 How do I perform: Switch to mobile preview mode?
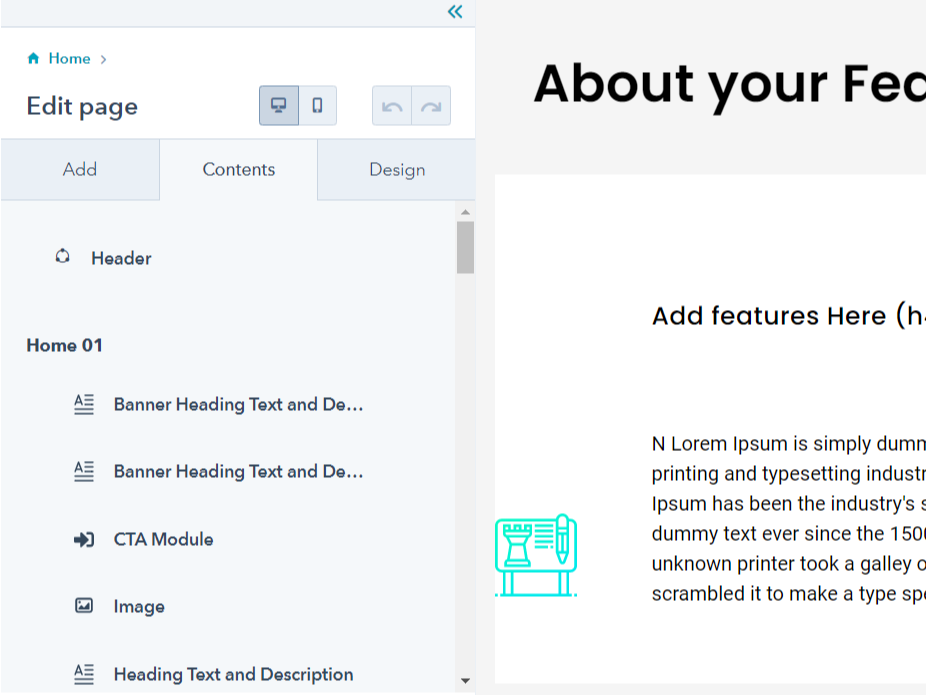tap(317, 106)
